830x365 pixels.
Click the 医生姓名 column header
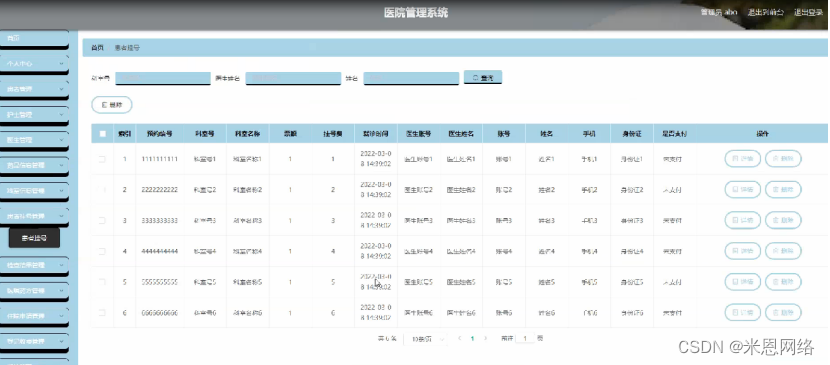(461, 134)
